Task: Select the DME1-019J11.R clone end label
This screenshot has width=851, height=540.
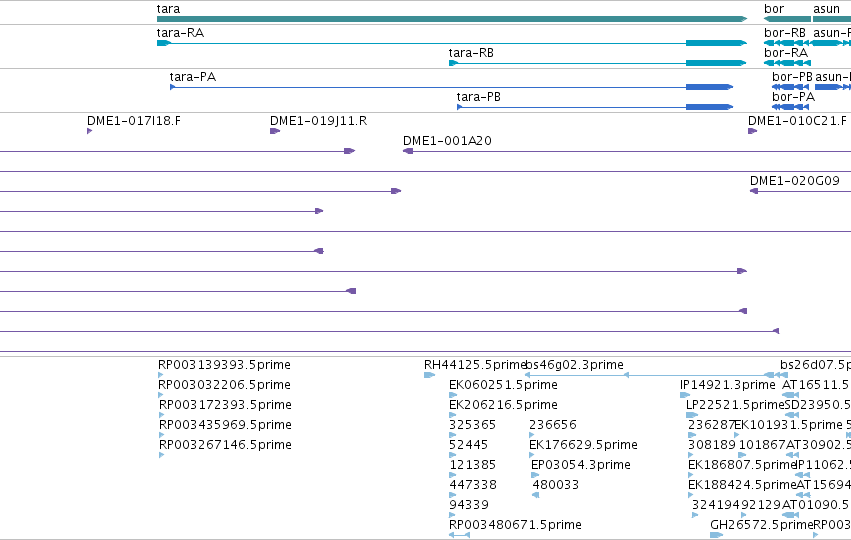Action: [x=319, y=120]
